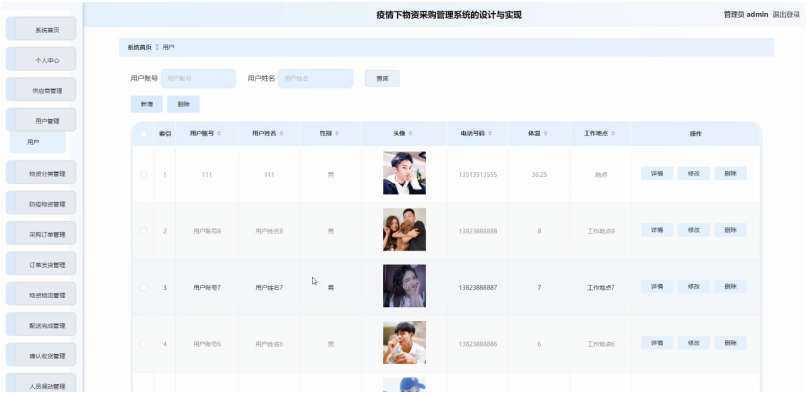This screenshot has width=810, height=395.
Task: Open avatar thumbnail of 用户账号7
Action: (404, 286)
